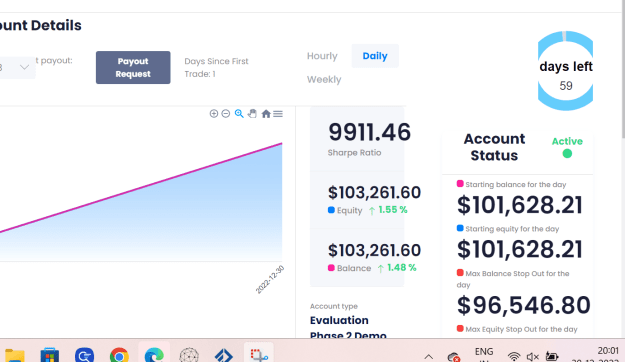The height and width of the screenshot is (362, 625).
Task: Click the pink Balance legend swatch
Action: point(331,268)
